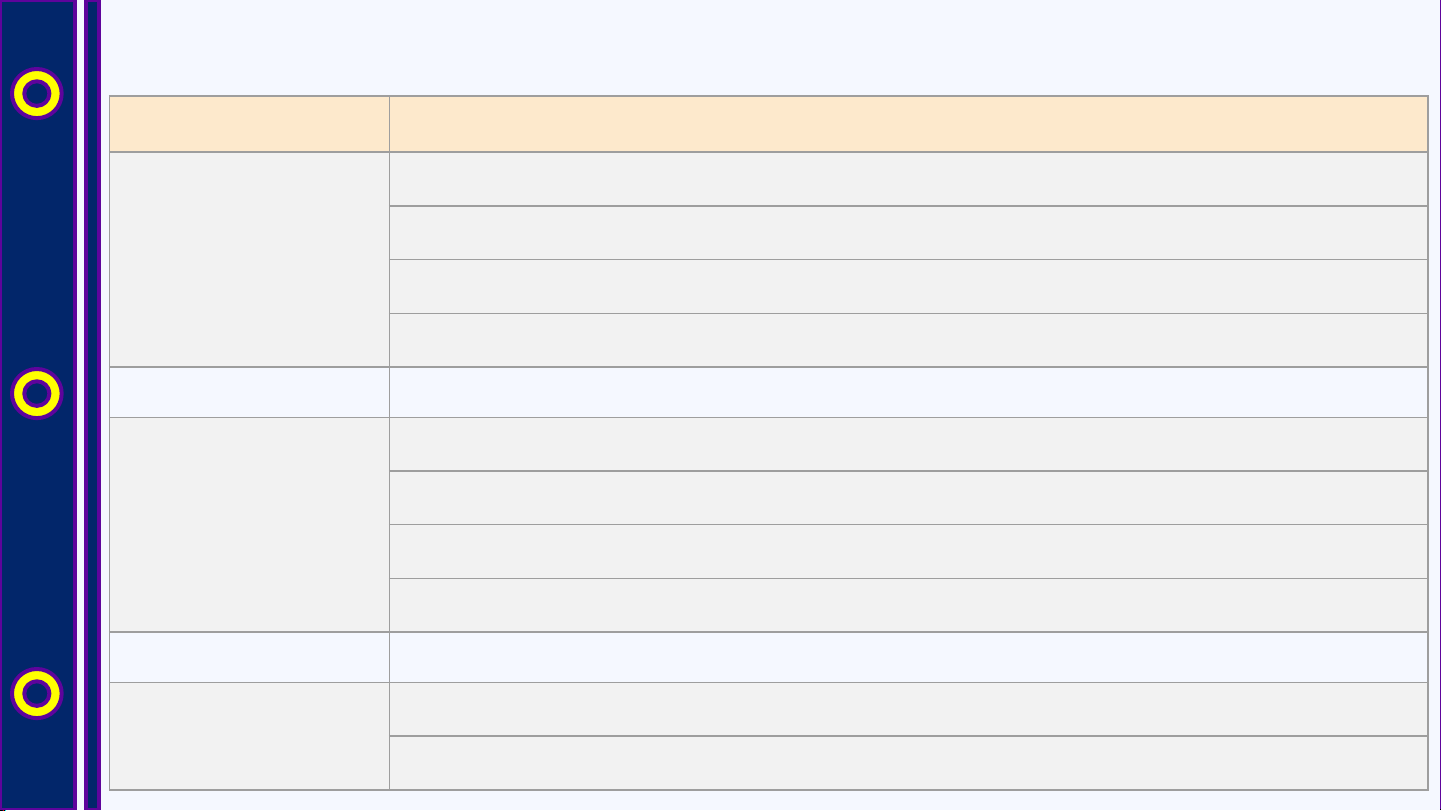Click the bottom yellow ring on the navy bar
This screenshot has height=811, width=1441.
tap(36, 693)
